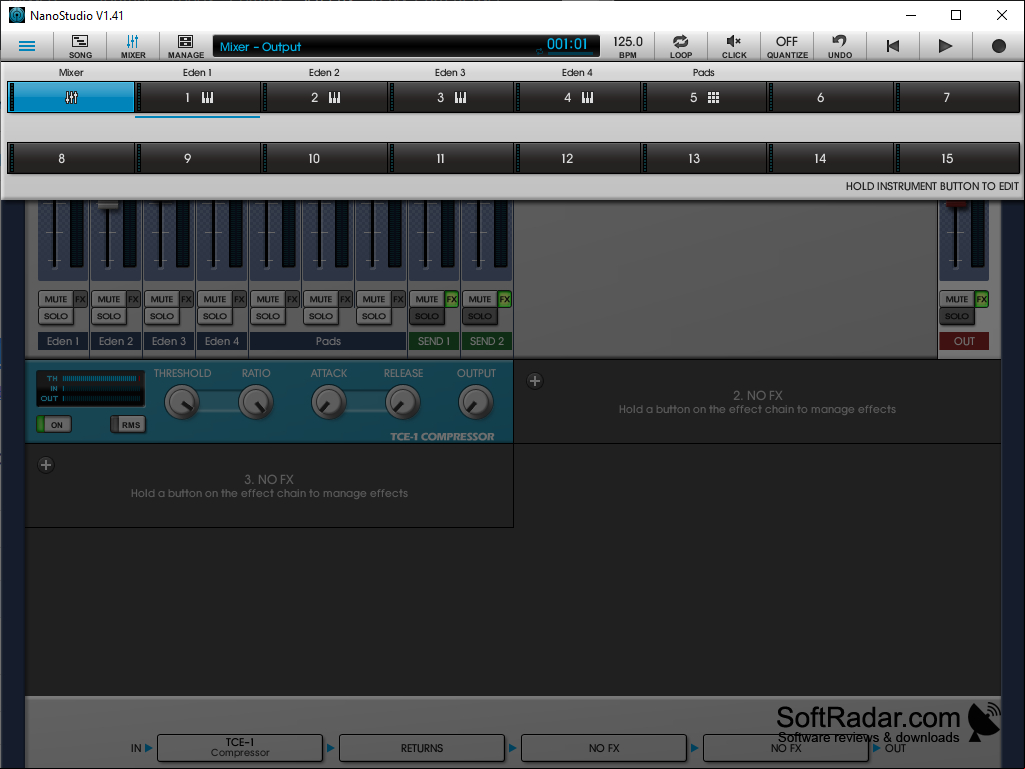Click the OUT channel fader handle
Viewport: 1025px width, 769px height.
tap(956, 203)
